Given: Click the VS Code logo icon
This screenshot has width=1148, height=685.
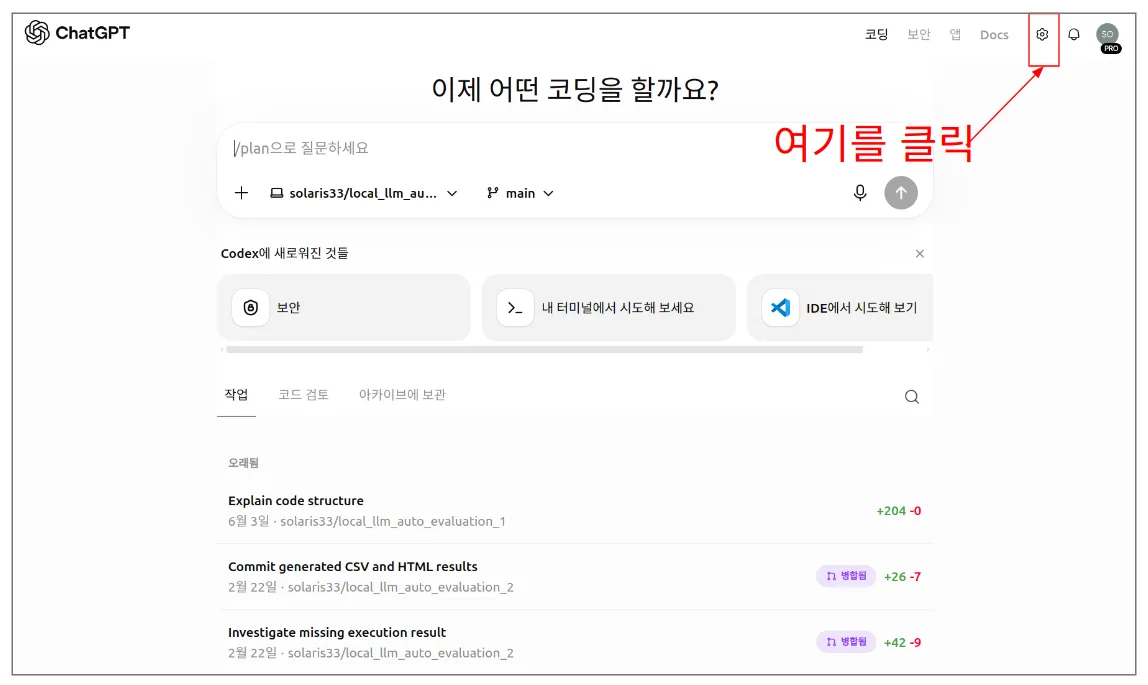Looking at the screenshot, I should tap(780, 307).
